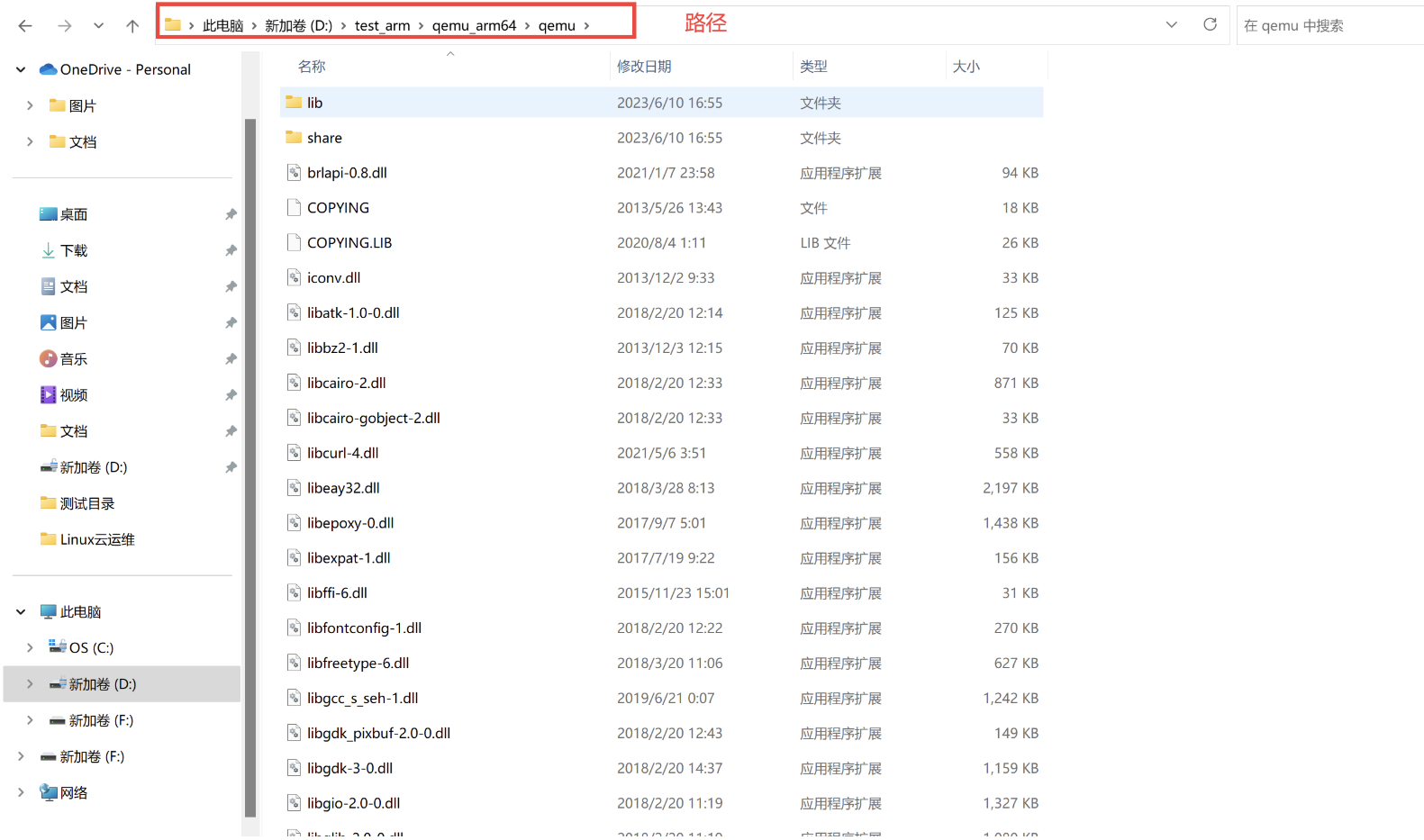Select libfontconfig-1.dll file name

[364, 628]
